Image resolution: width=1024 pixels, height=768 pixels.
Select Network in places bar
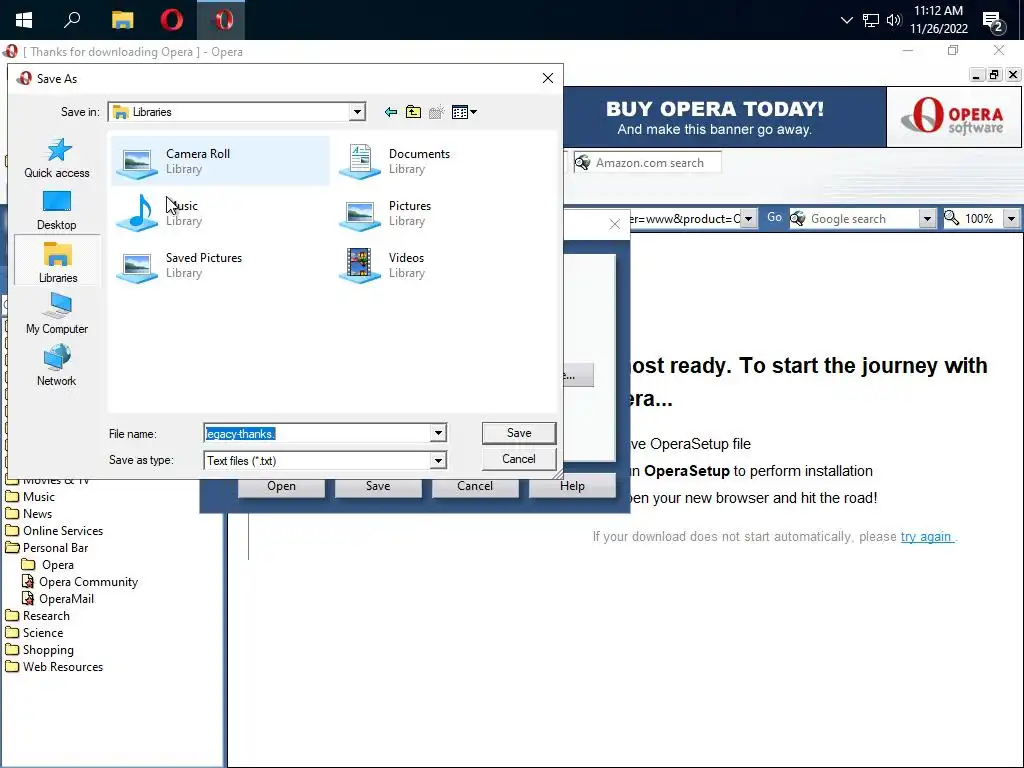[x=57, y=366]
